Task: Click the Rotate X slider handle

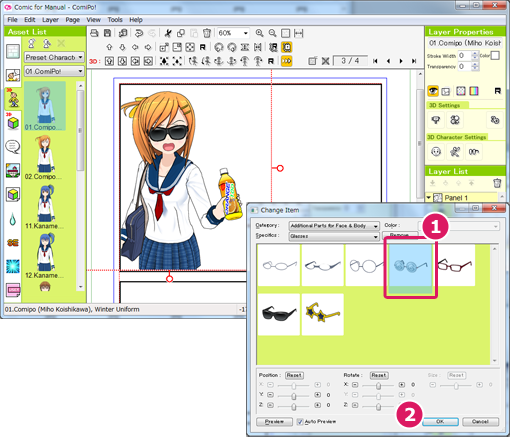Action: coord(378,386)
